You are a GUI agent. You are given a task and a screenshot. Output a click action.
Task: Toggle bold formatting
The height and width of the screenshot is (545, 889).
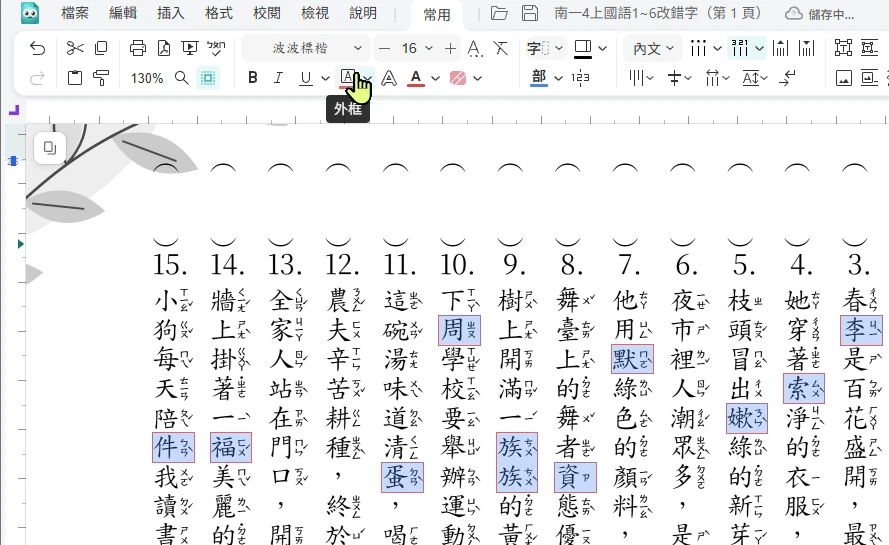tap(253, 78)
